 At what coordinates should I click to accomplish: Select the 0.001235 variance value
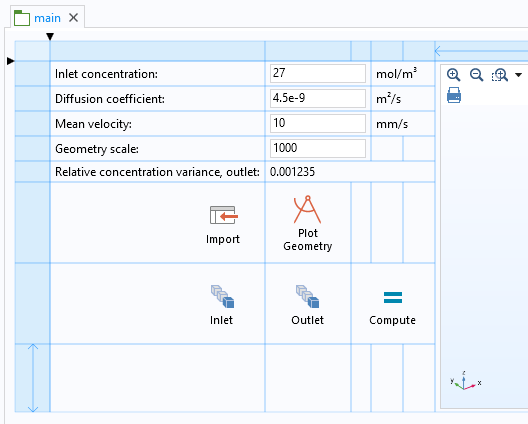(292, 172)
